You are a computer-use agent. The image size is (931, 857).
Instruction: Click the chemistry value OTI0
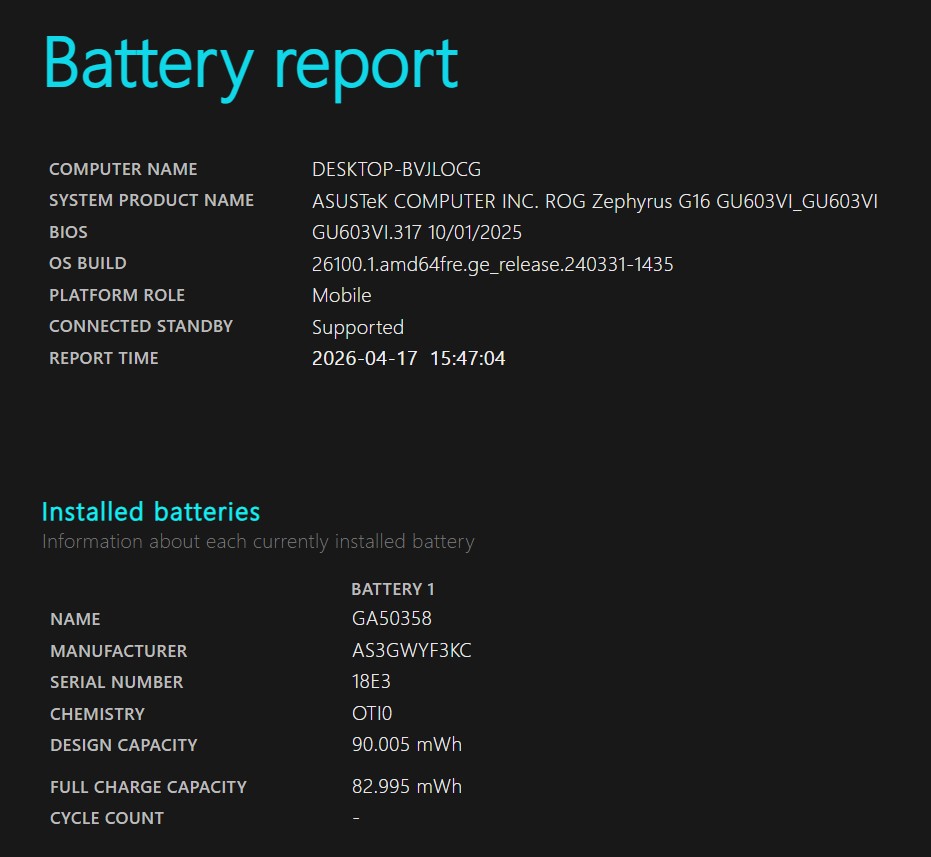pos(372,714)
